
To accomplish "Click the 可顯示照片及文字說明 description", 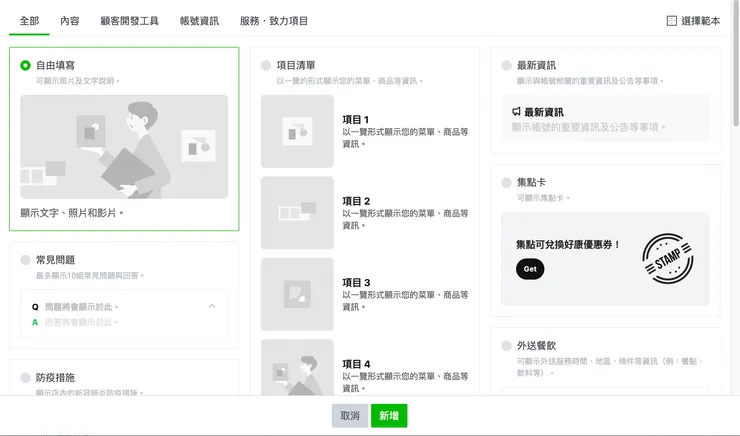I will (x=77, y=81).
